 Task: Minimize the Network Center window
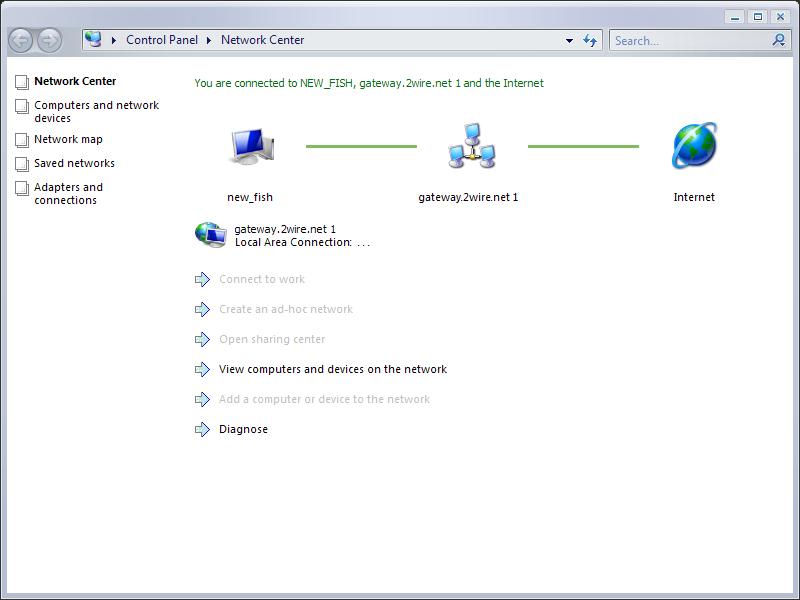(735, 17)
